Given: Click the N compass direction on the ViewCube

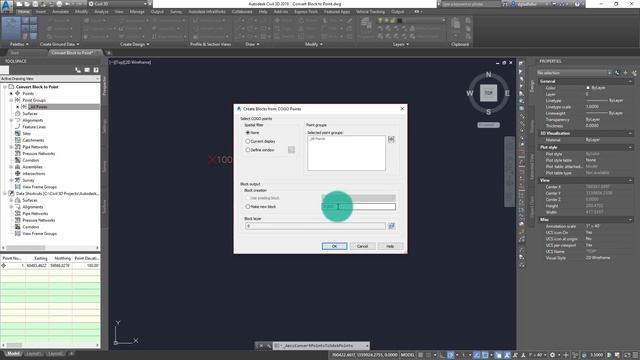Looking at the screenshot, I should 489,75.
